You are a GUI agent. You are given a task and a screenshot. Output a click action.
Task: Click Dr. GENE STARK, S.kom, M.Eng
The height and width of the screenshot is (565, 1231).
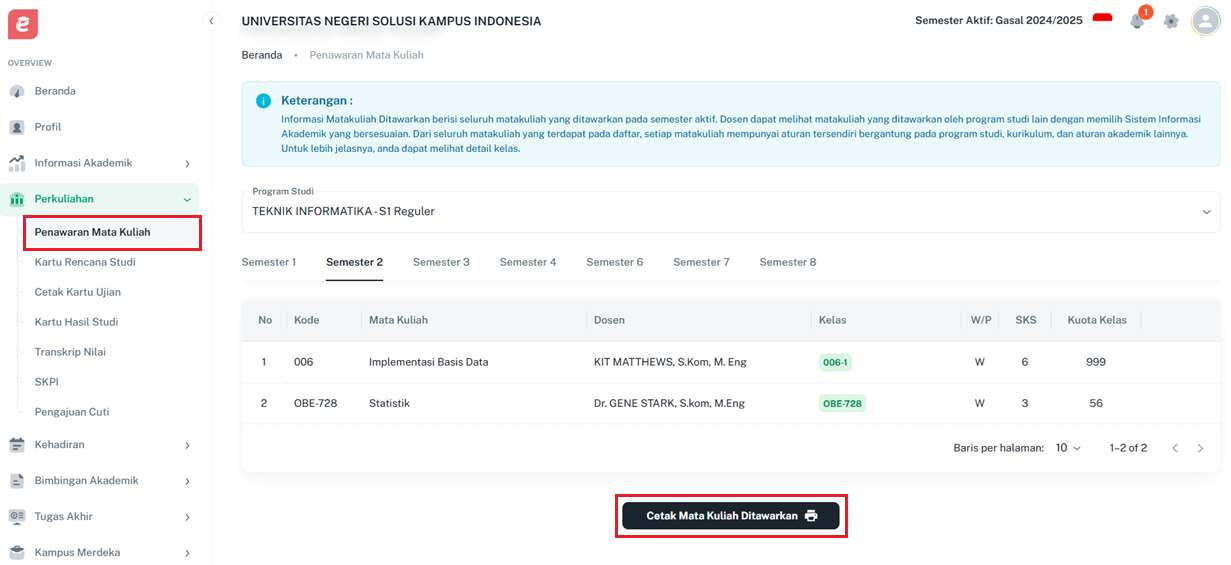(x=669, y=403)
